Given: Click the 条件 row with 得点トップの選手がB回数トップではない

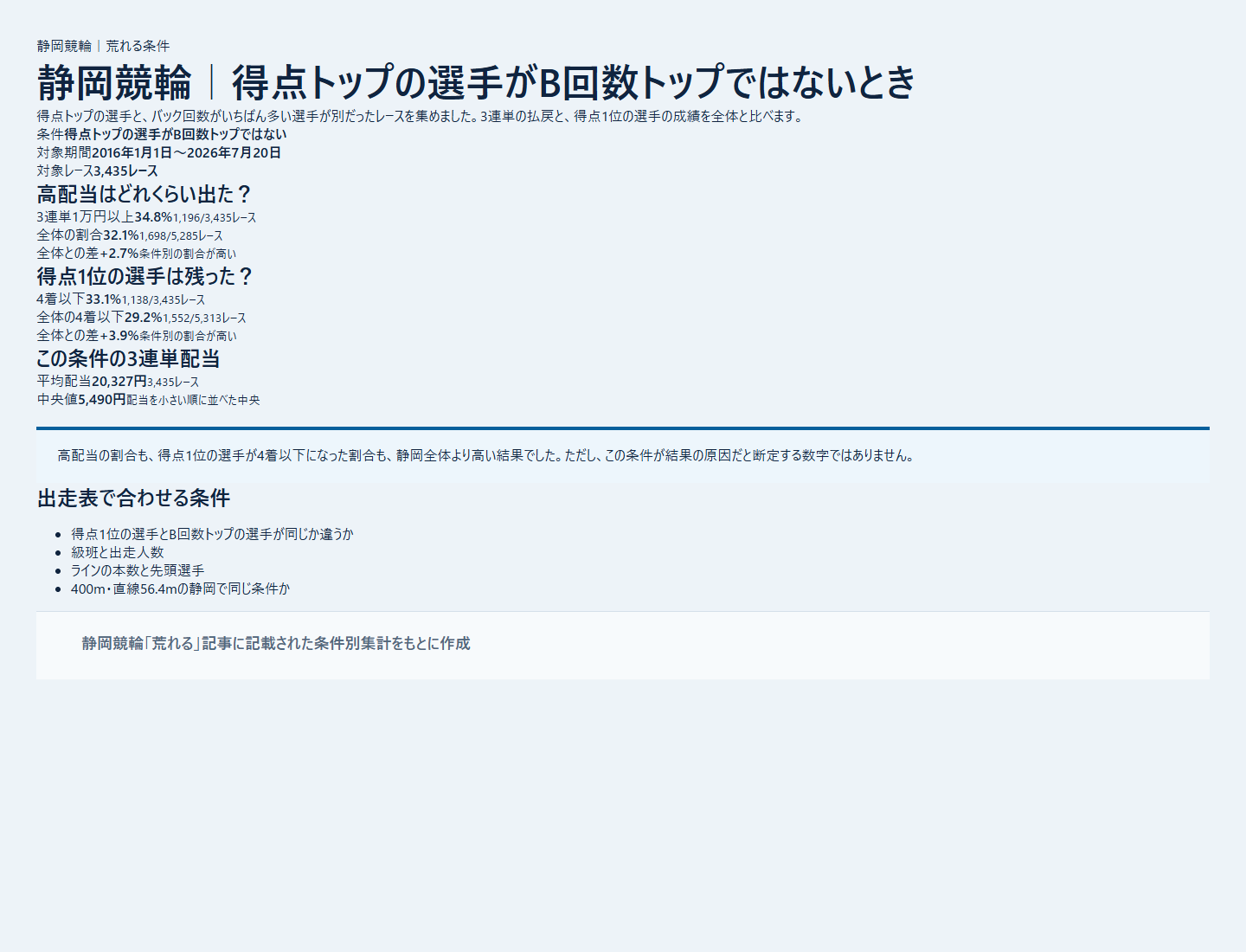Looking at the screenshot, I should coord(162,134).
